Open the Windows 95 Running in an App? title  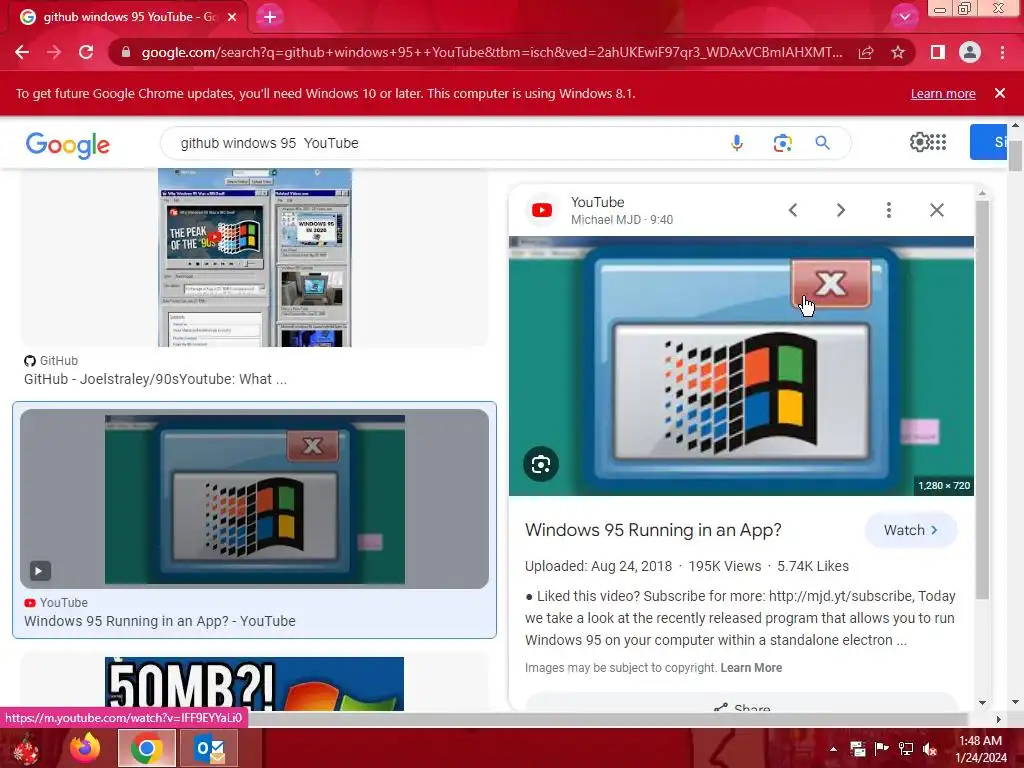(x=653, y=530)
